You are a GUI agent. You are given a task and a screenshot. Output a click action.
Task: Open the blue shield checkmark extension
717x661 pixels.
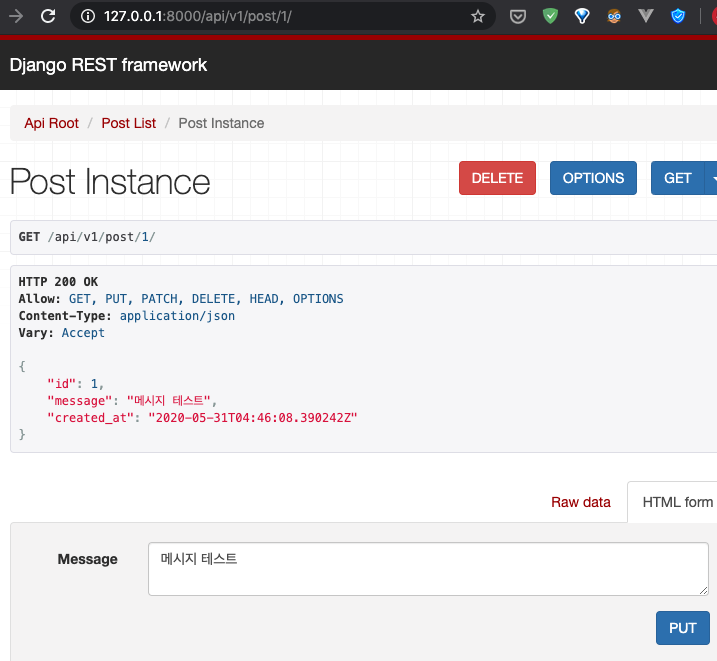coord(678,16)
